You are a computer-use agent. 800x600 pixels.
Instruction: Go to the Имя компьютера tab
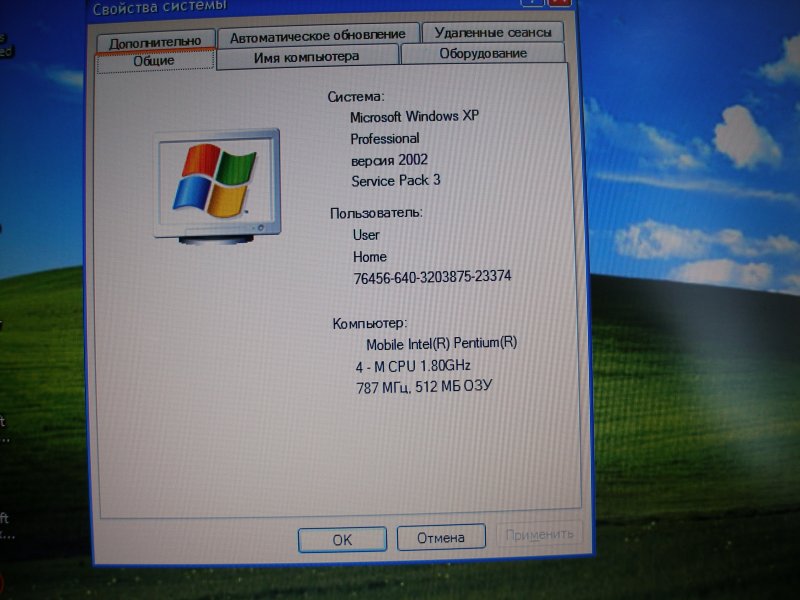tap(306, 57)
